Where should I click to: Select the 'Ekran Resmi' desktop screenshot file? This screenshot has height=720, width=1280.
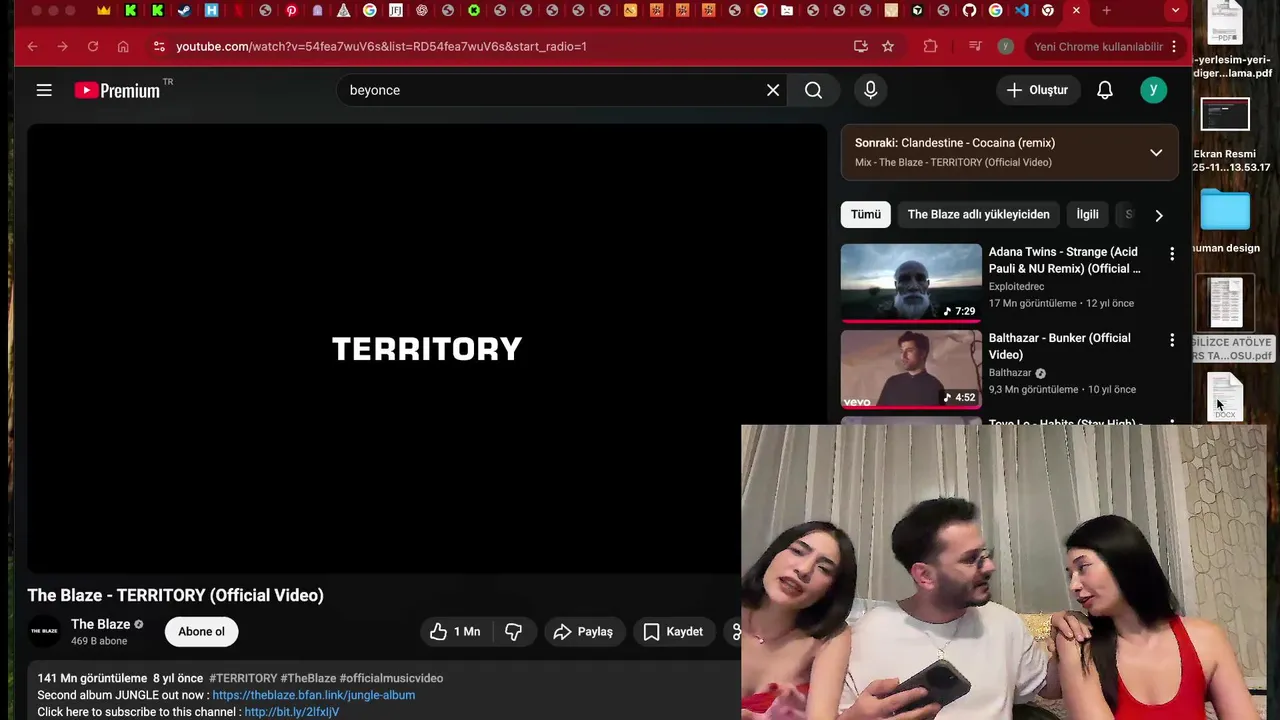point(1225,115)
